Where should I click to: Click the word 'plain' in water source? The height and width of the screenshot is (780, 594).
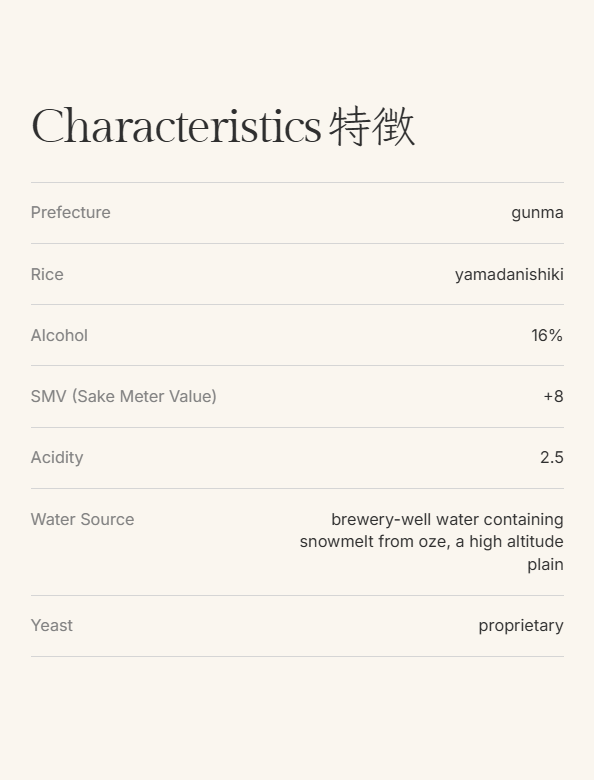545,565
